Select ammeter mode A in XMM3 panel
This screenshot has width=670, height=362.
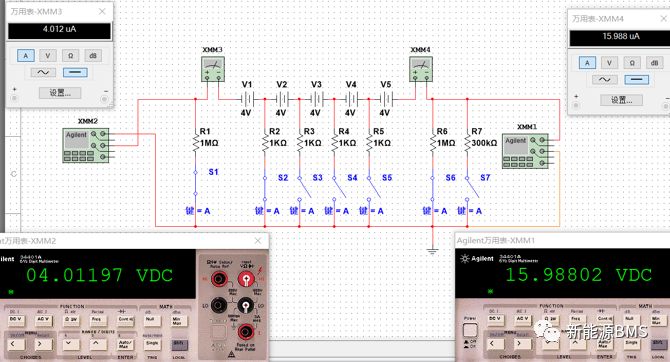(26, 56)
